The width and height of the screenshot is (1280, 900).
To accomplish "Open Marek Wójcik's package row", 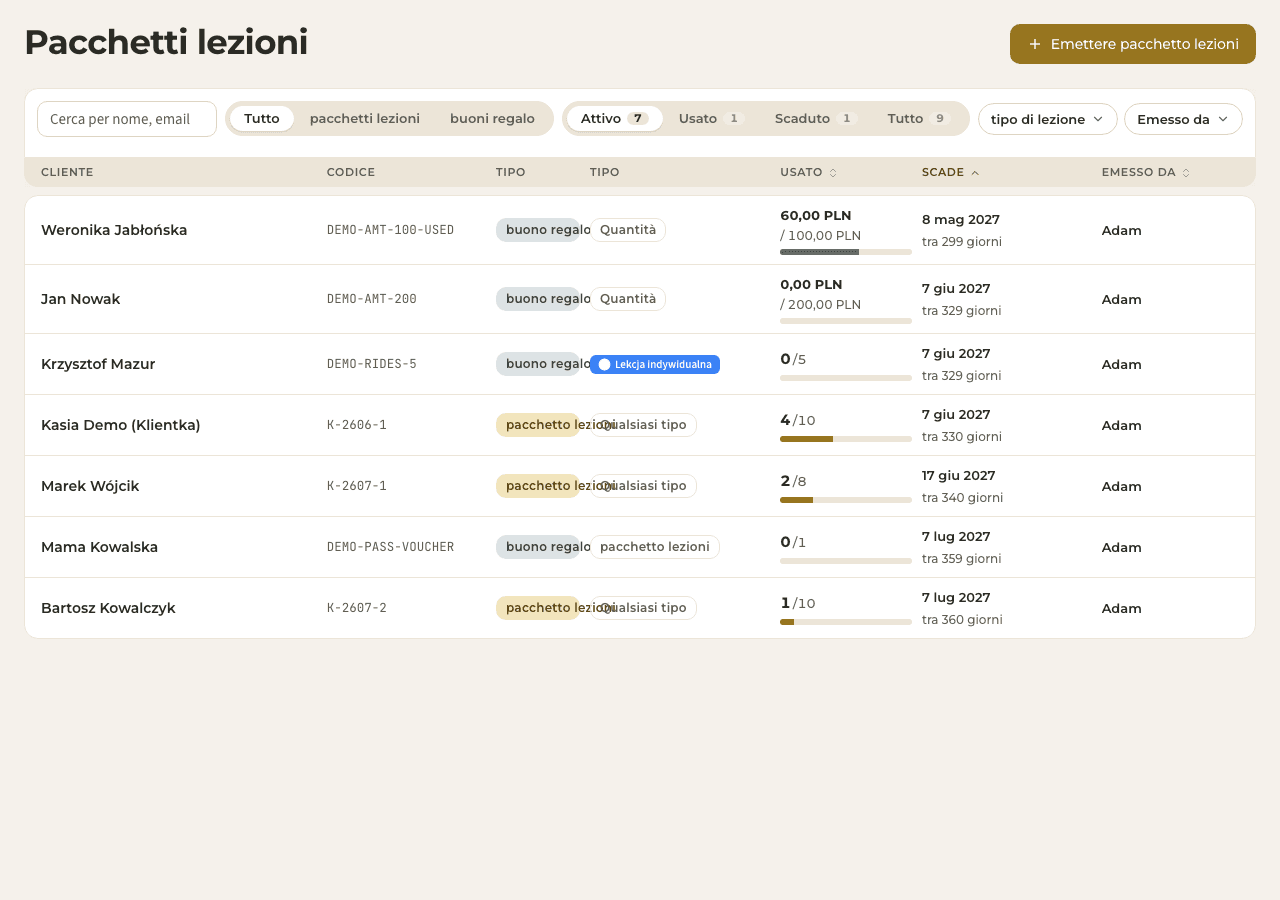I will 640,486.
